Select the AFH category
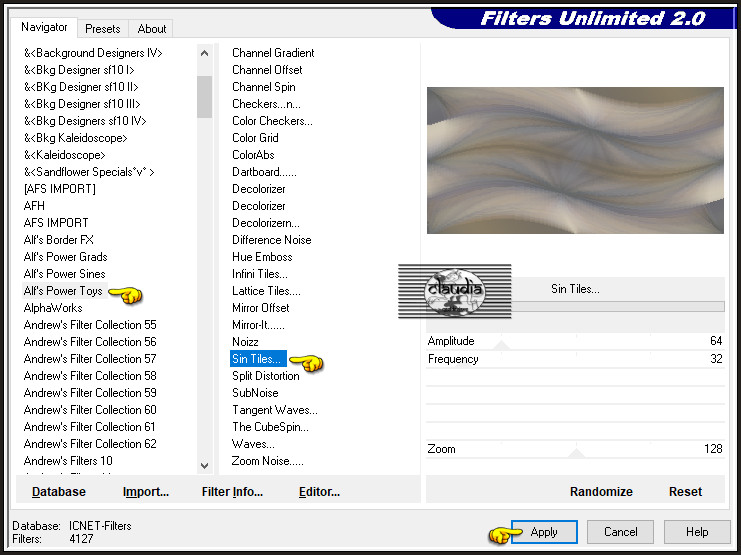 tap(34, 206)
